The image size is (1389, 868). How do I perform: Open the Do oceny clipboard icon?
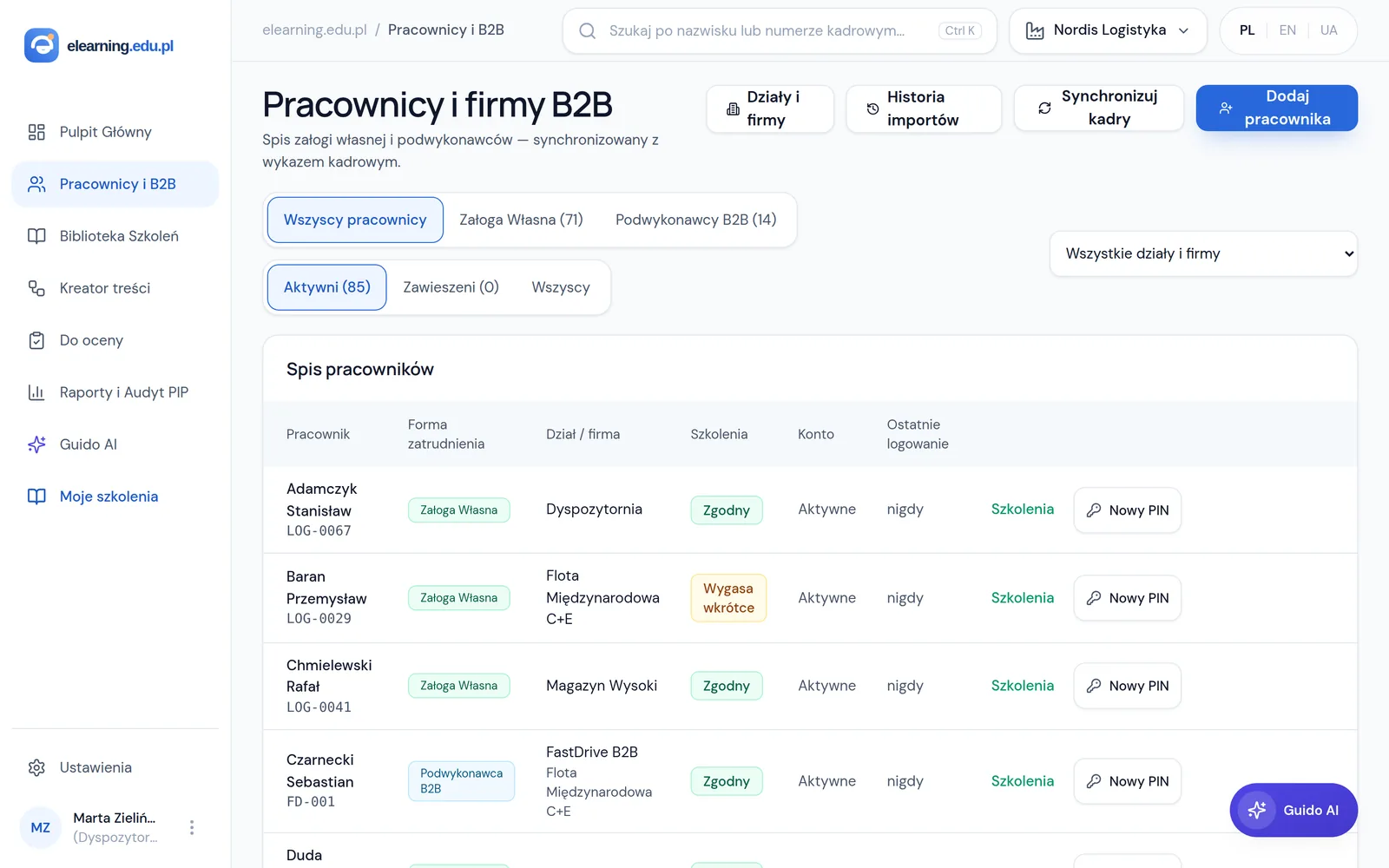[x=36, y=340]
